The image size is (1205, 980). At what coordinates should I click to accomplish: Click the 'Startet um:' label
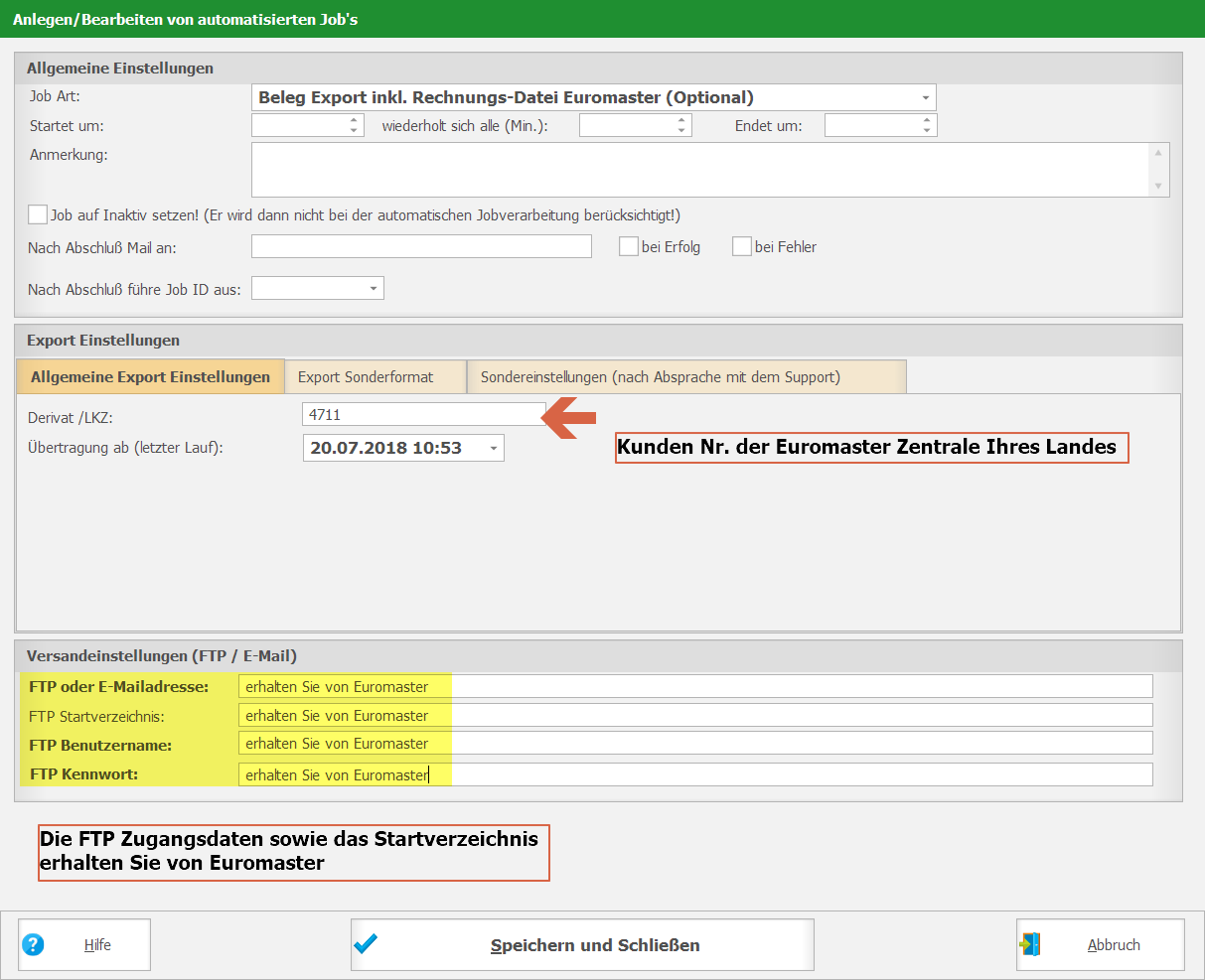tap(67, 126)
